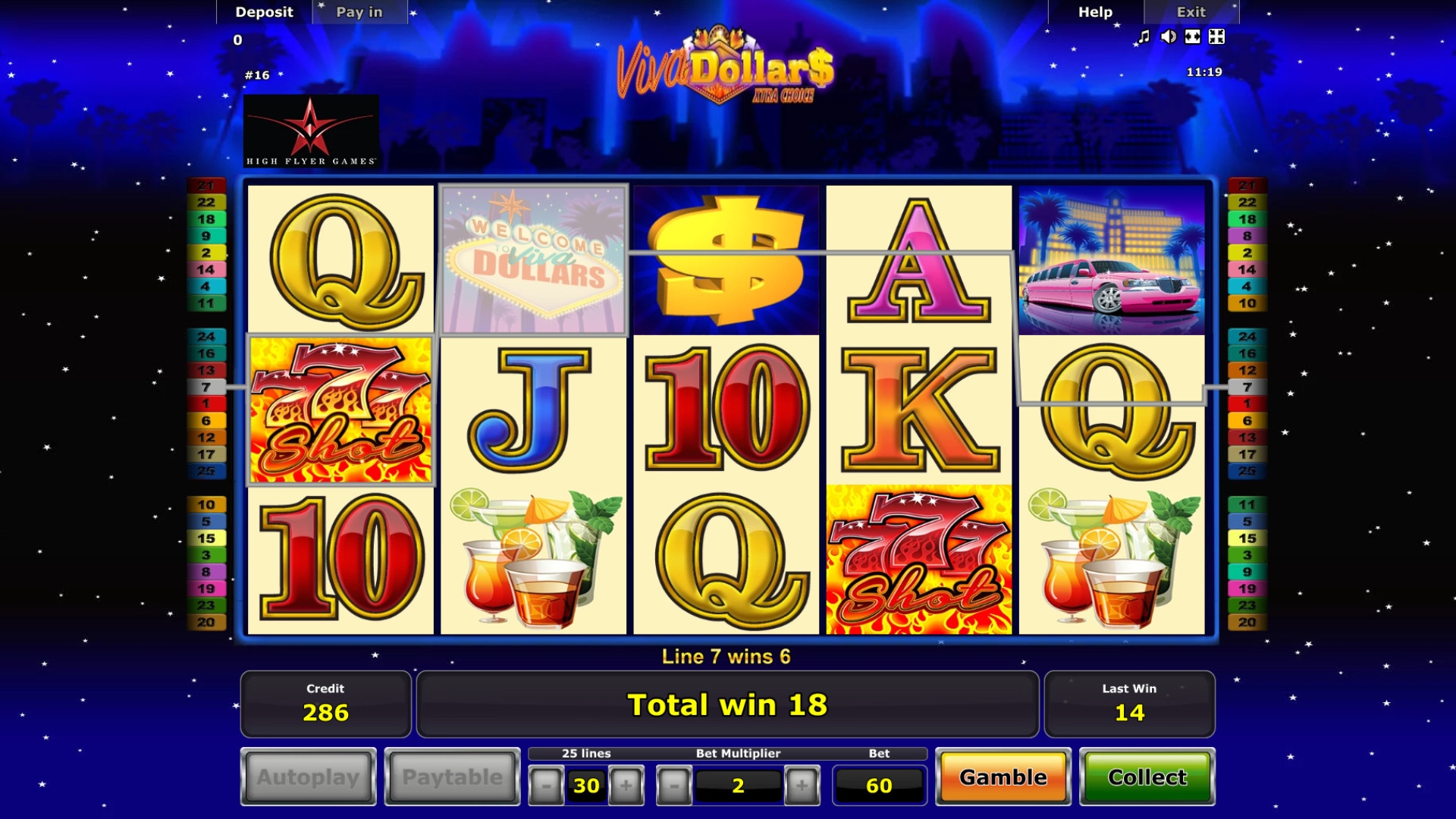This screenshot has width=1456, height=819.
Task: Toggle the music note icon
Action: 1144,36
